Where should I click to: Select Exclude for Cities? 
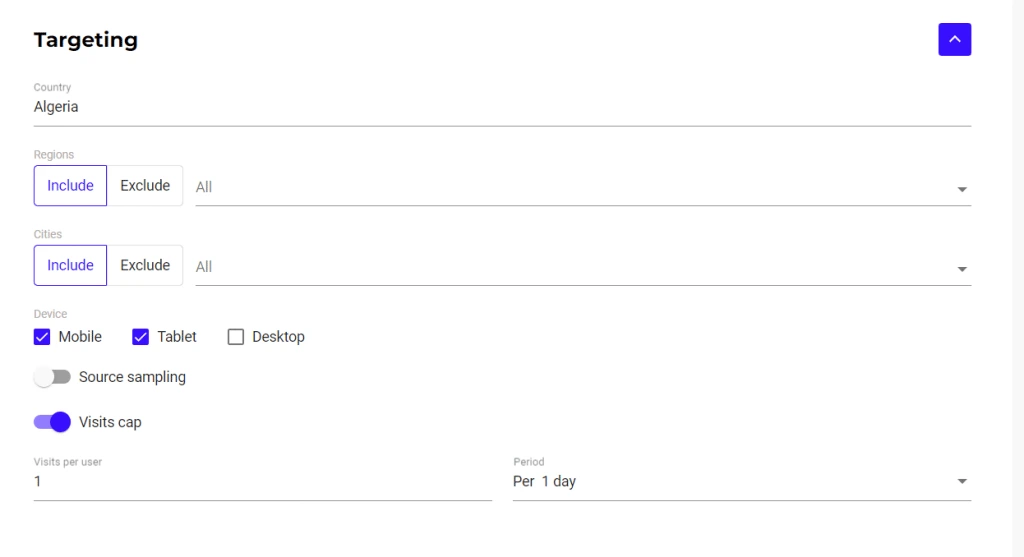pyautogui.click(x=145, y=266)
